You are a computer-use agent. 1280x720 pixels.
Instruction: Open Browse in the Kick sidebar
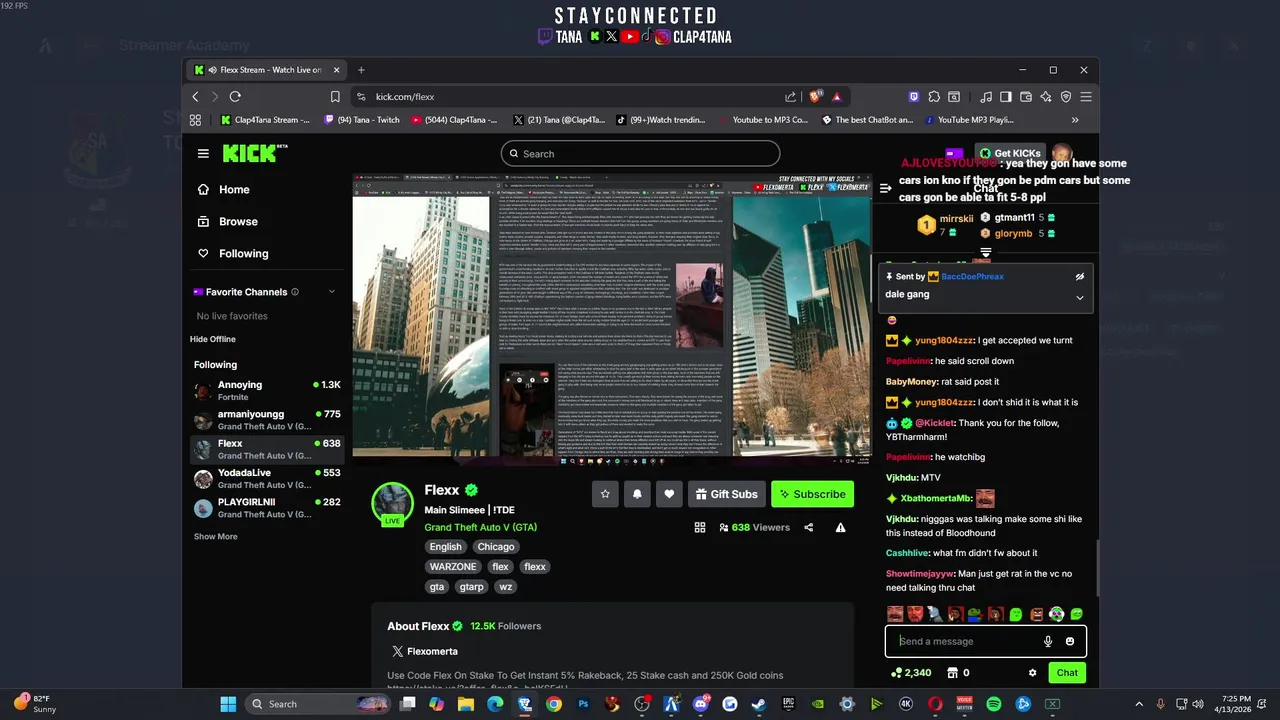(x=228, y=222)
